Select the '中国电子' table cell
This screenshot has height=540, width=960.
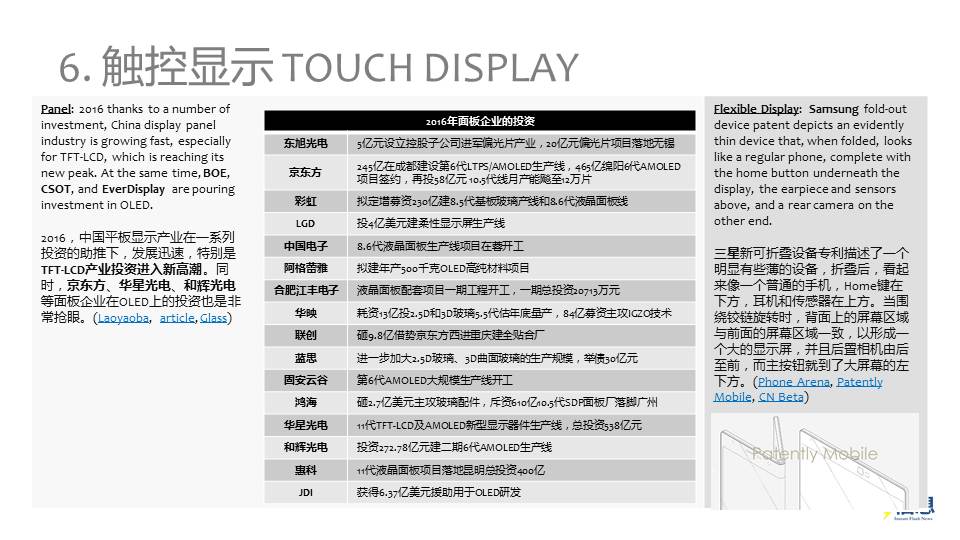306,246
